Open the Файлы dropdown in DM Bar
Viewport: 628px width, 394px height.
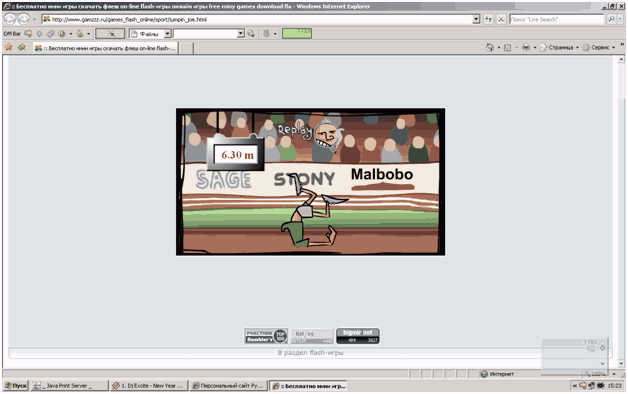(168, 34)
